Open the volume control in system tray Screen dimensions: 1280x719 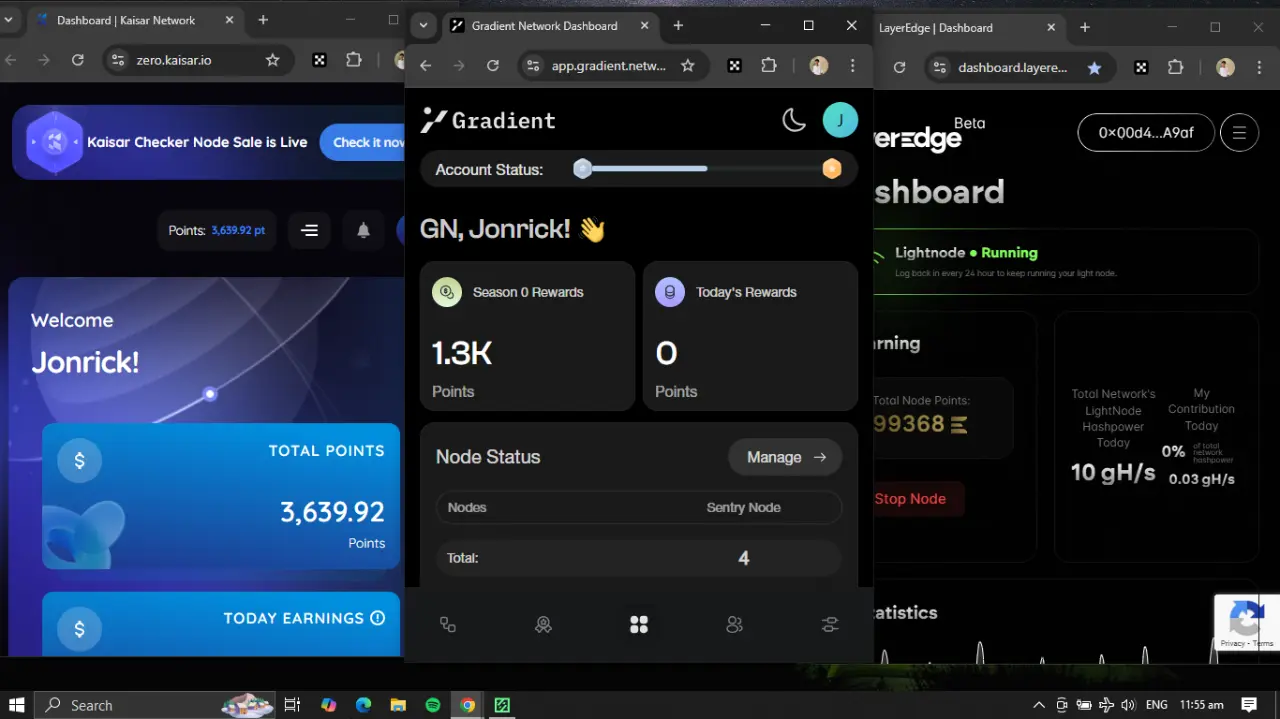pyautogui.click(x=1129, y=705)
